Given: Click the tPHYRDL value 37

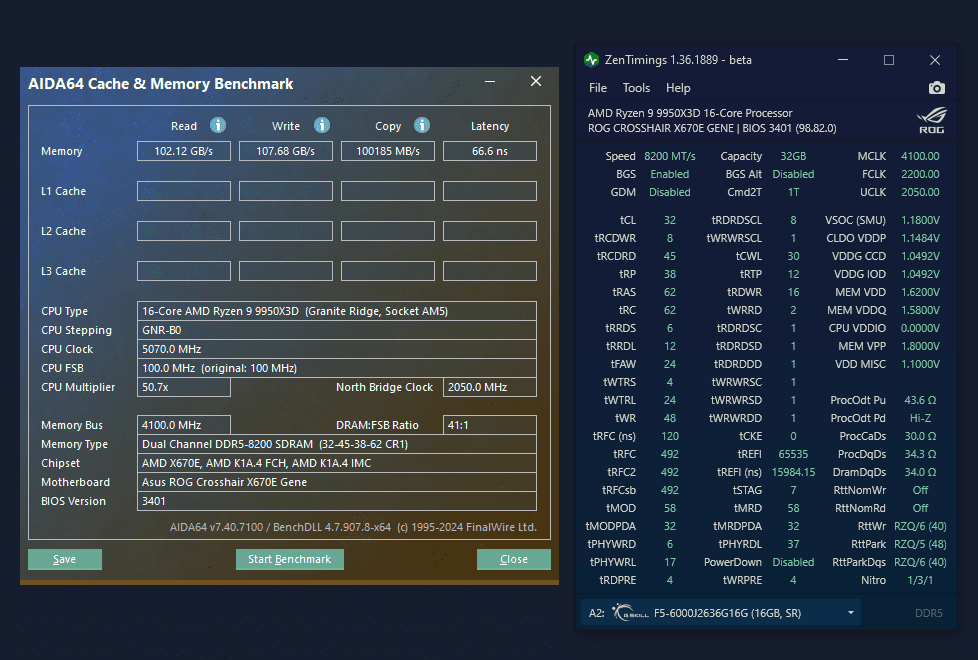Looking at the screenshot, I should [x=793, y=544].
